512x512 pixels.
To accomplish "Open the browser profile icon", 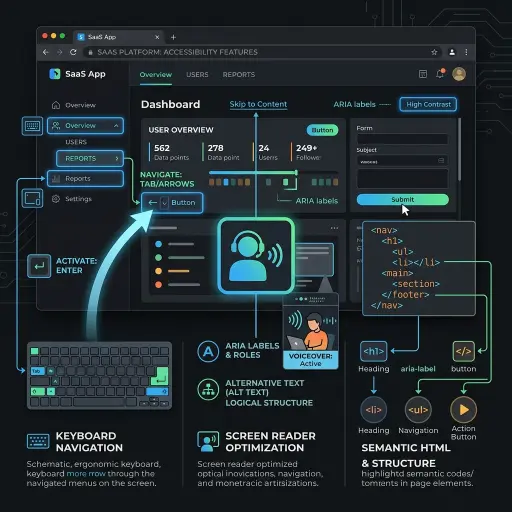I will tap(452, 52).
